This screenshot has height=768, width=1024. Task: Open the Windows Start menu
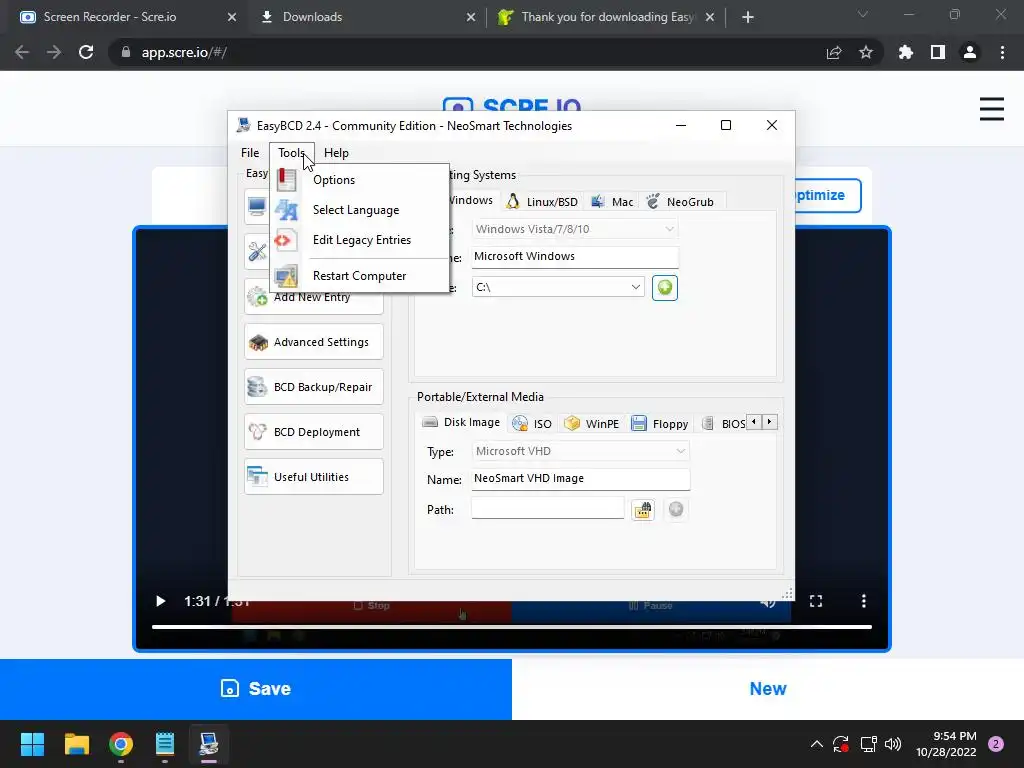point(32,744)
